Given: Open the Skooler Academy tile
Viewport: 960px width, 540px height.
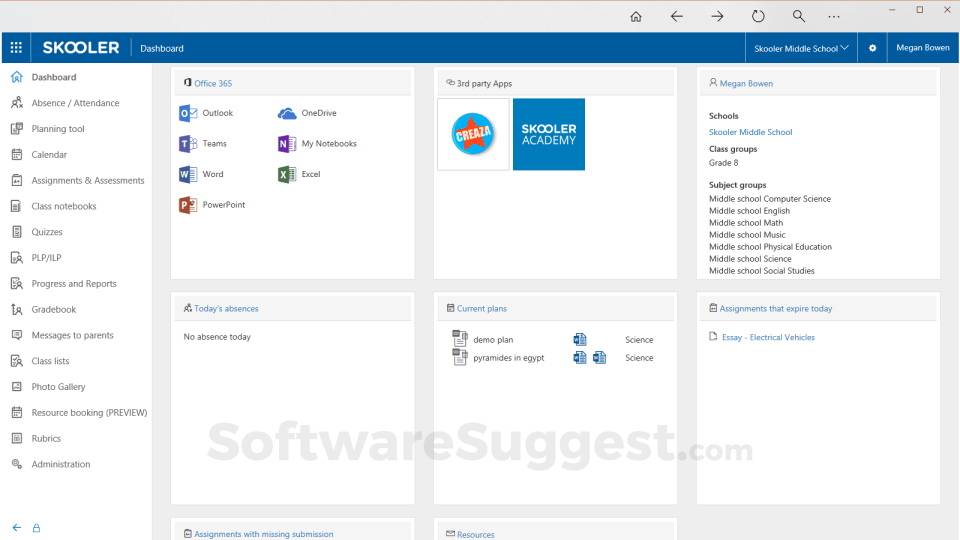Looking at the screenshot, I should [549, 134].
